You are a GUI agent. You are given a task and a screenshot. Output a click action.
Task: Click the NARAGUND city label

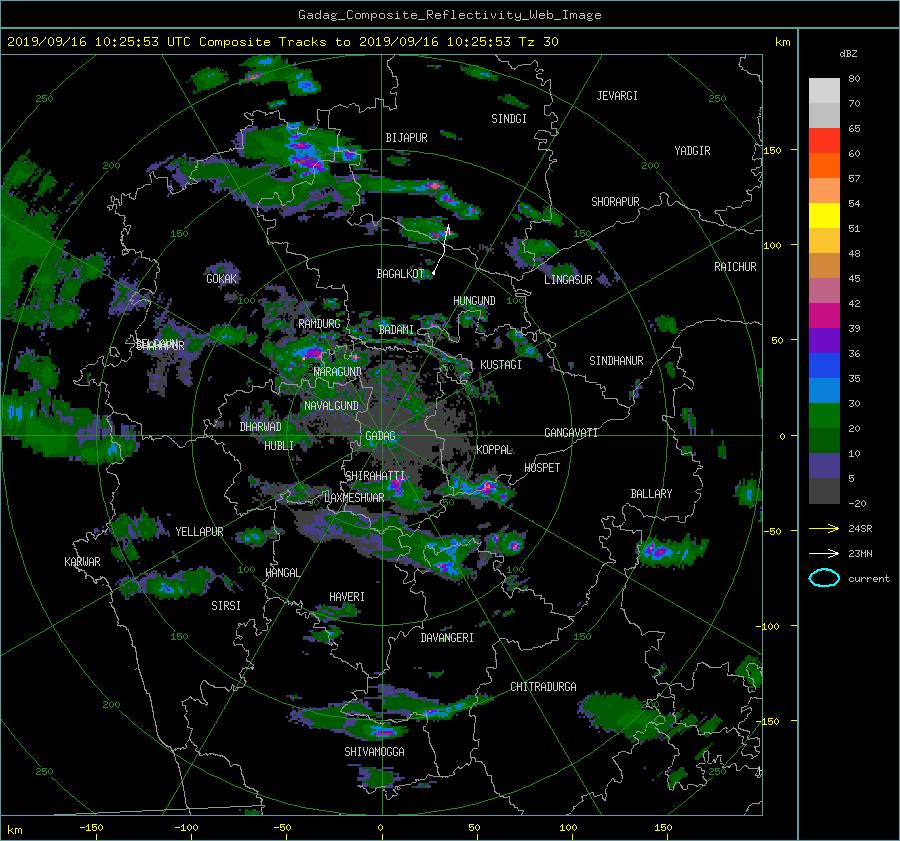(338, 371)
